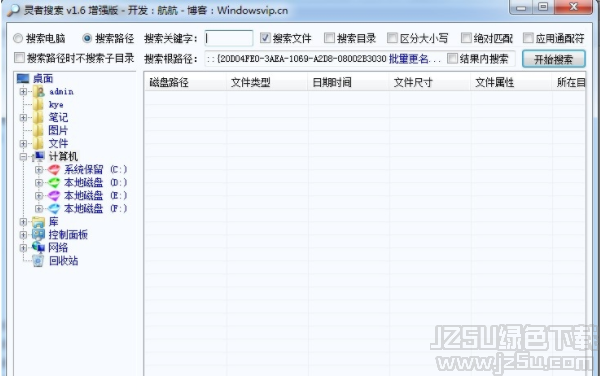
Task: Select the 搜索电脑 radio button
Action: [18, 38]
